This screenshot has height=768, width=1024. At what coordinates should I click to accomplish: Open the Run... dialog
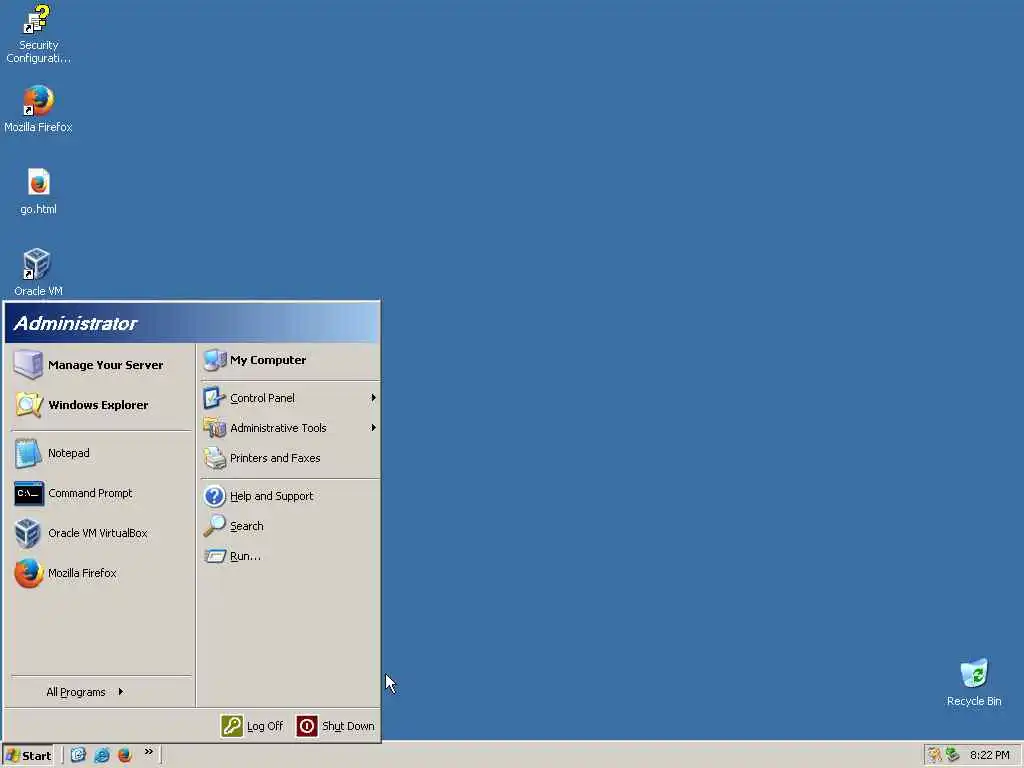289,556
